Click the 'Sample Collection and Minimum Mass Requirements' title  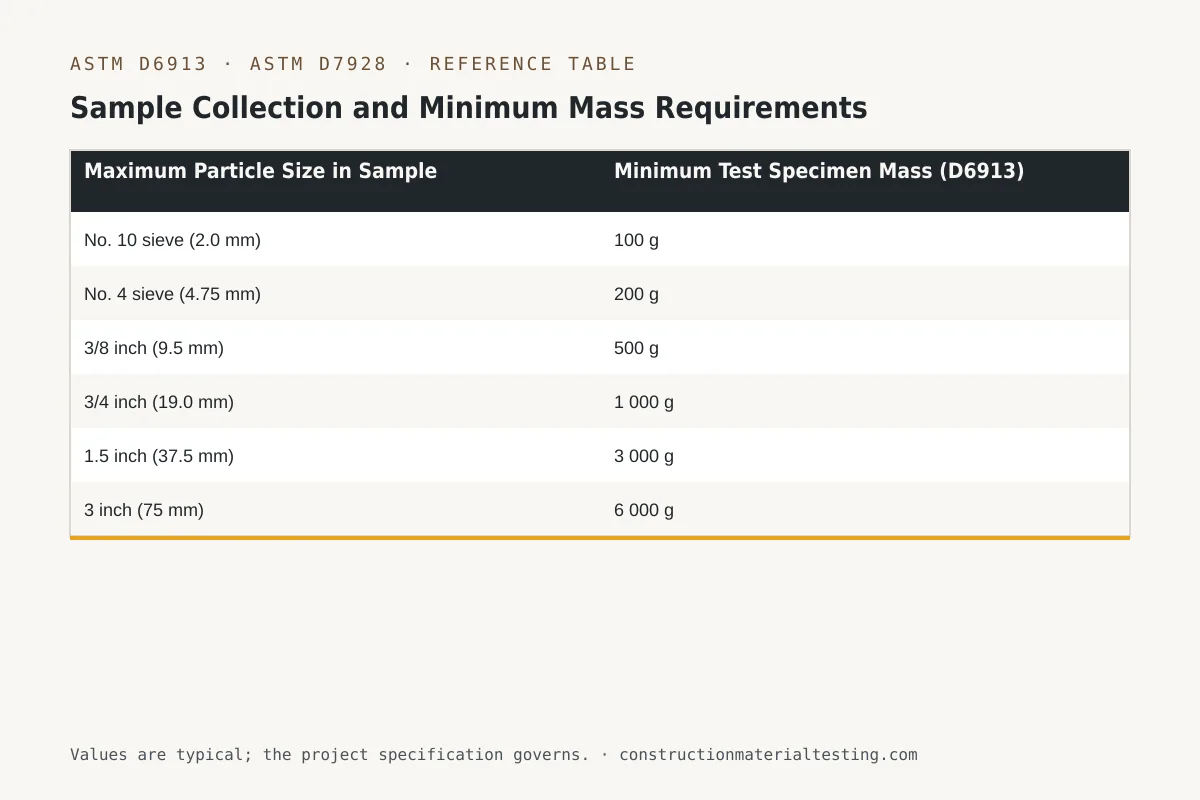(x=469, y=108)
